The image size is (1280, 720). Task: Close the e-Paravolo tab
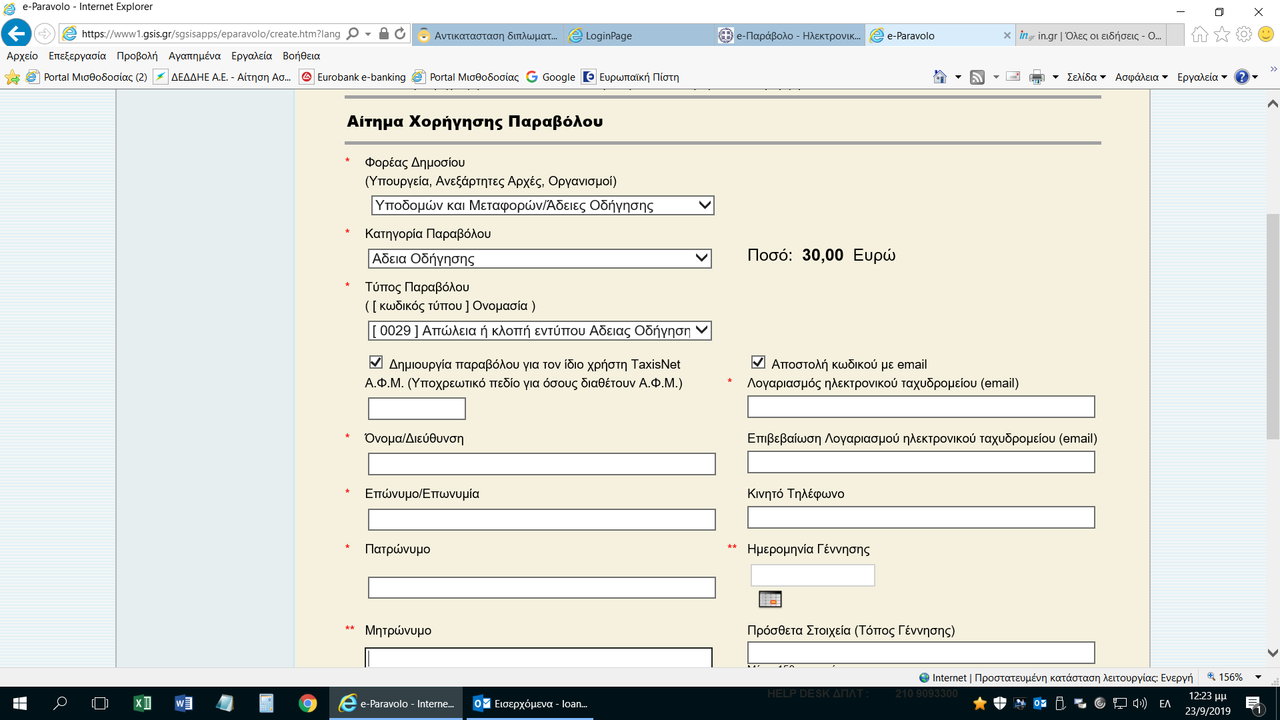pyautogui.click(x=1007, y=35)
